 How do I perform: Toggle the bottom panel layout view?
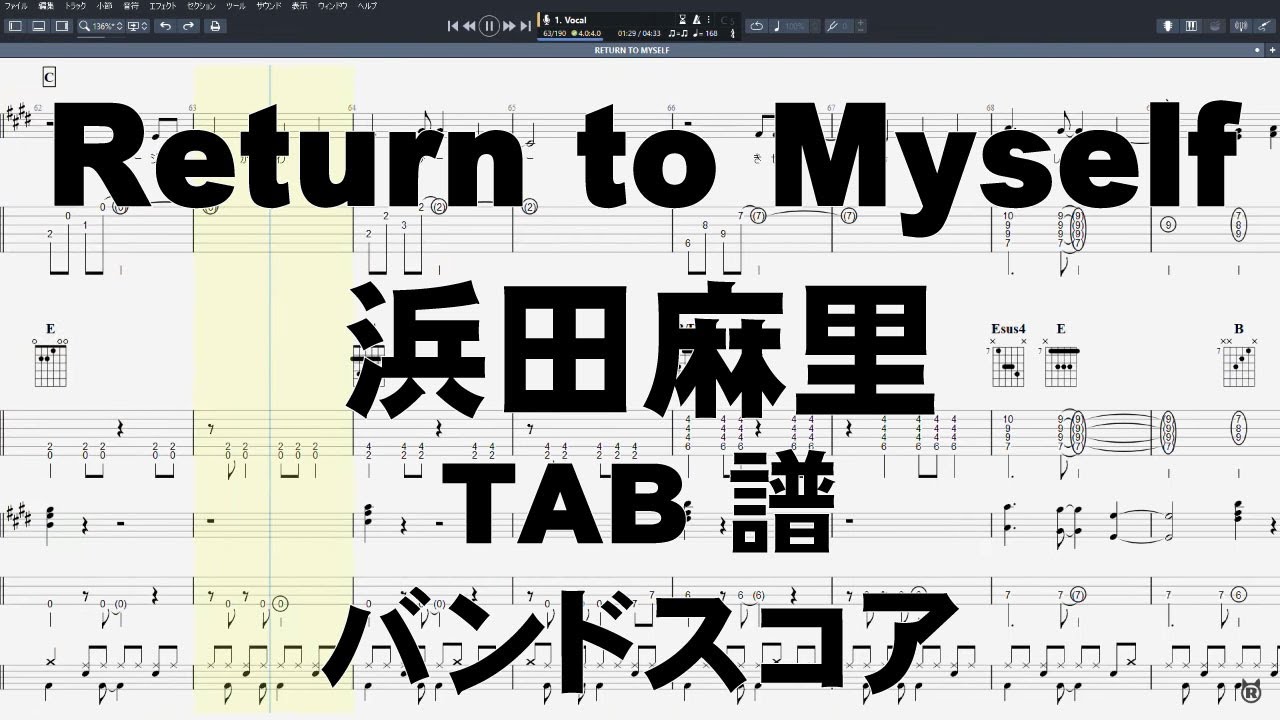(x=38, y=26)
